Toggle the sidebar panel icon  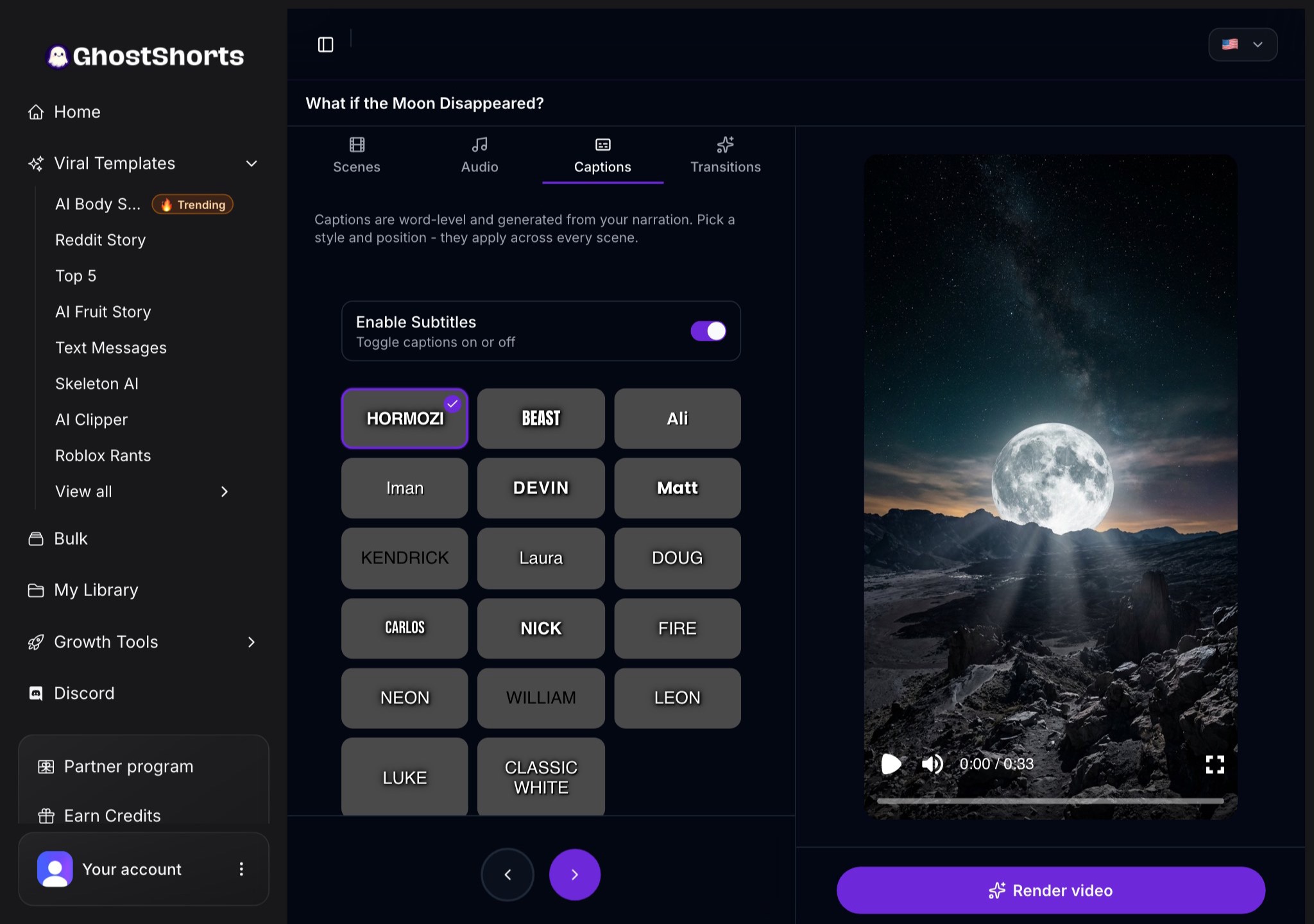point(326,44)
